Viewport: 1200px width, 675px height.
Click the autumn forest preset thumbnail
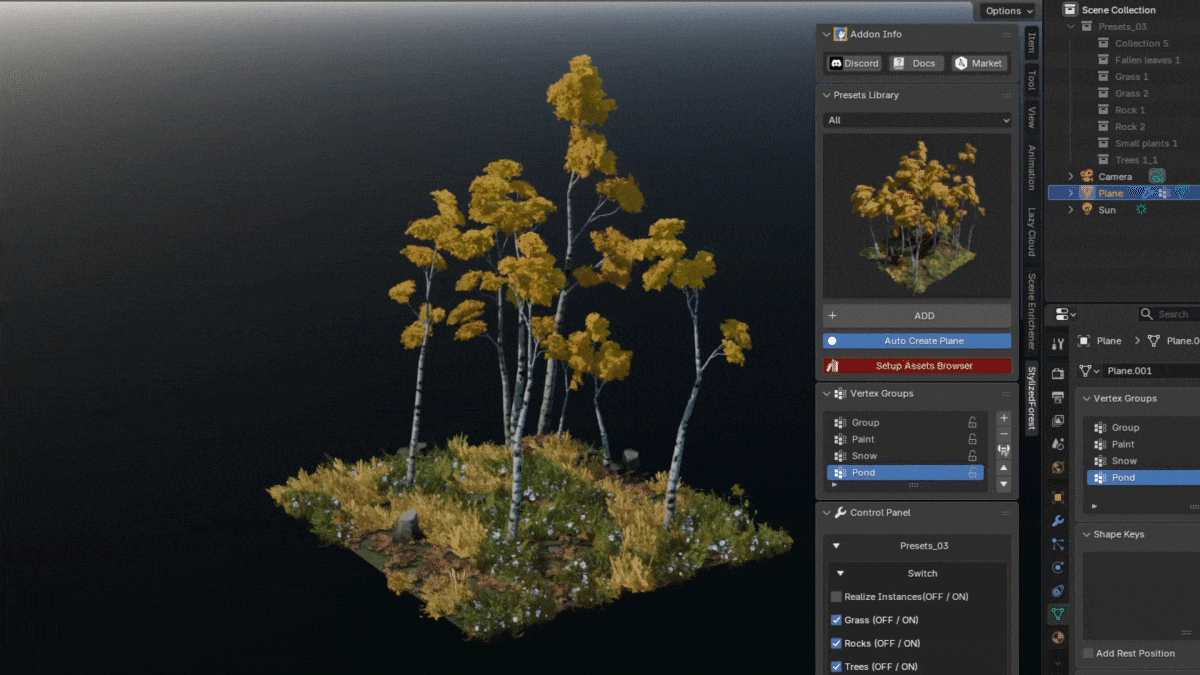pos(917,215)
